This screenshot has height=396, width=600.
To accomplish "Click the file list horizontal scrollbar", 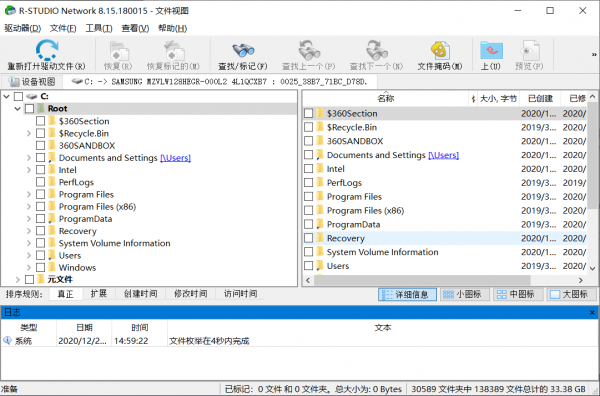I will [x=422, y=280].
